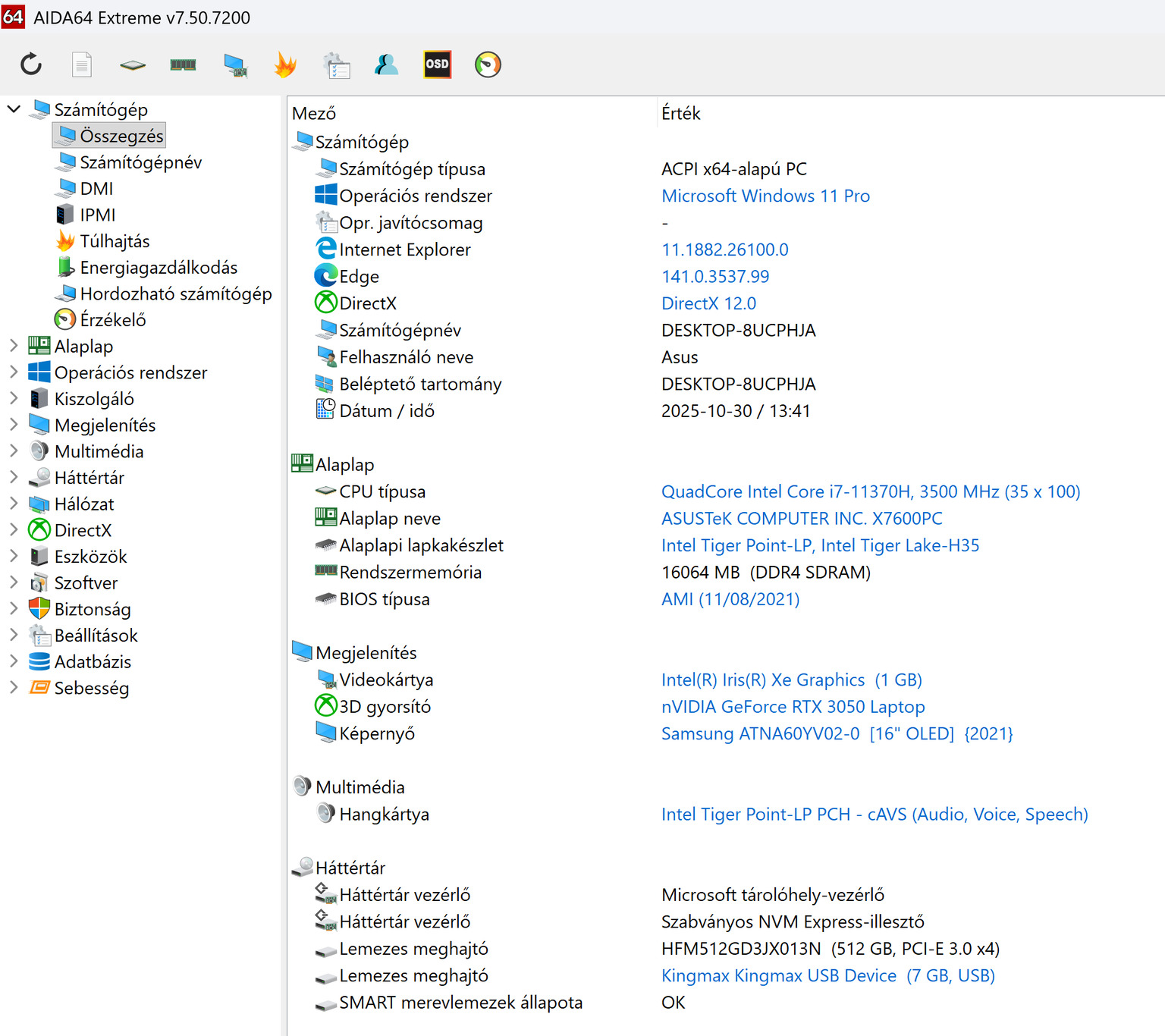Select the Adatbázis tree item
1165x1036 pixels.
pos(79,661)
